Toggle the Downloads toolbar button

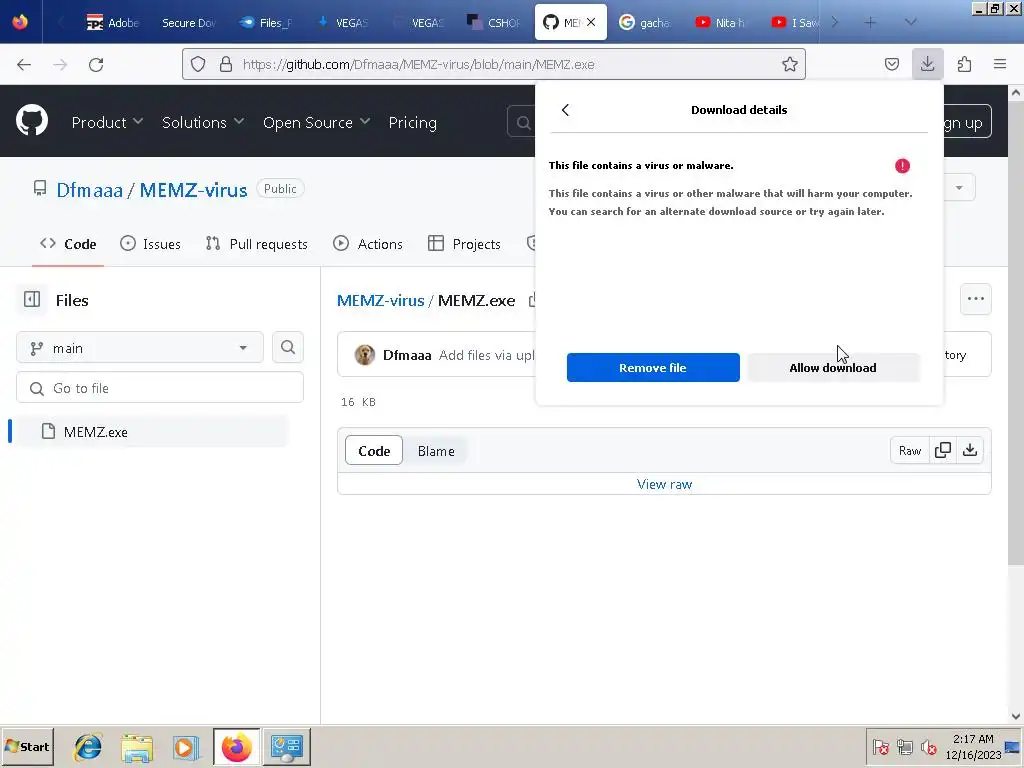pos(927,64)
